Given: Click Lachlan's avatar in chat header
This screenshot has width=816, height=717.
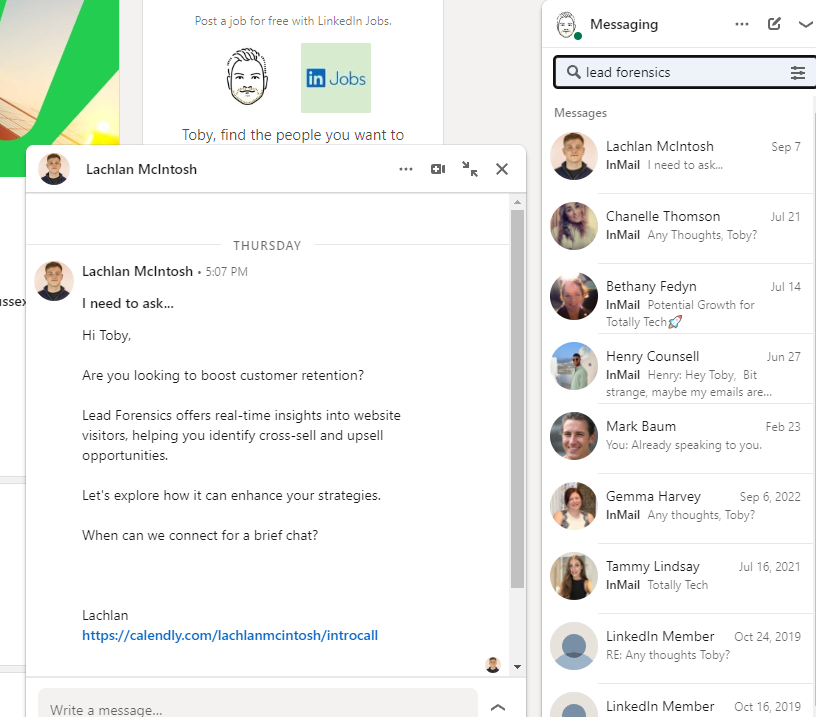Looking at the screenshot, I should (54, 169).
